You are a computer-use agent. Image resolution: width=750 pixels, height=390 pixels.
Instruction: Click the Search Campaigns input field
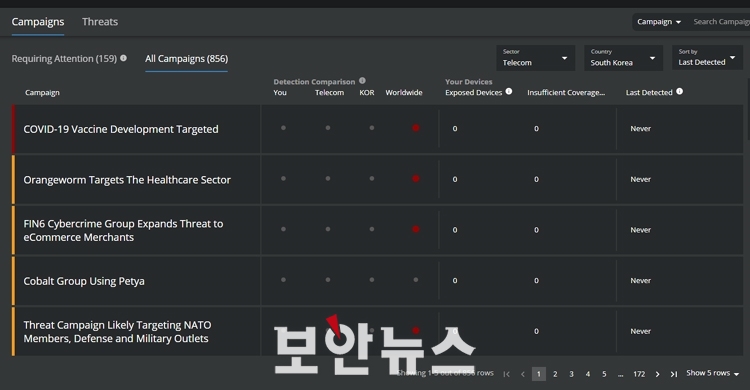click(721, 22)
